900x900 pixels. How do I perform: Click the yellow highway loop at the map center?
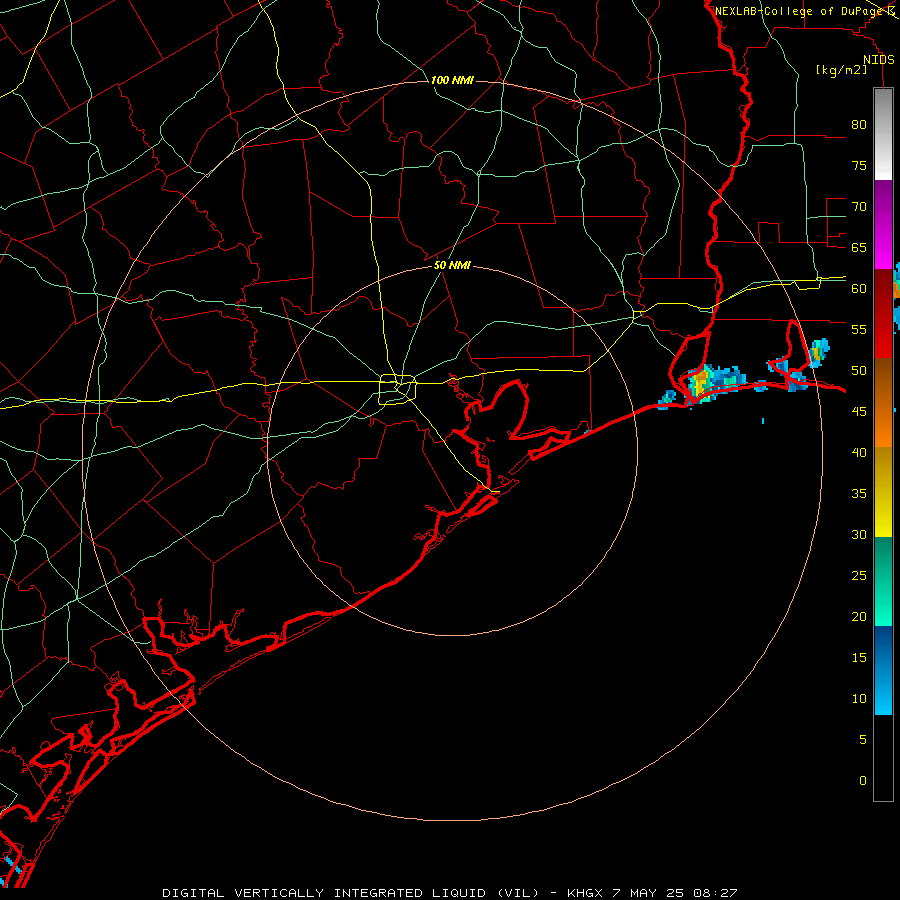pyautogui.click(x=398, y=389)
